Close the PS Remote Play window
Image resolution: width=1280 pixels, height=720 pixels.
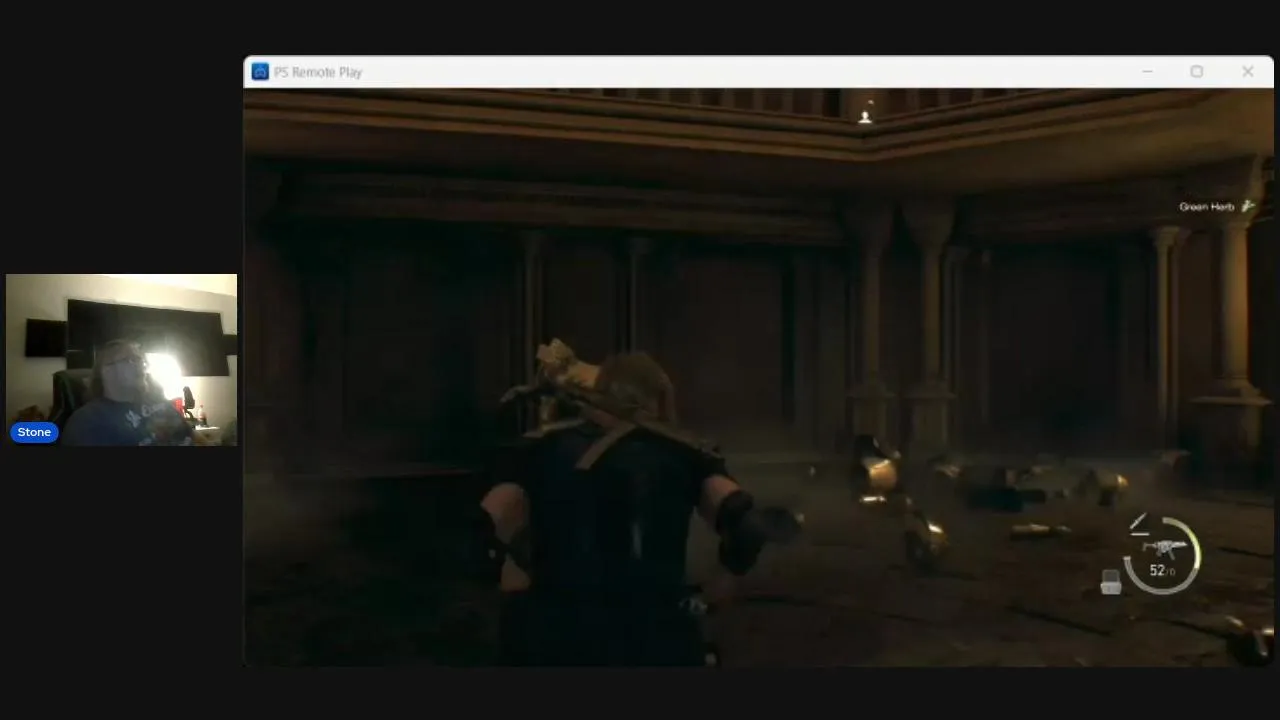(1247, 71)
